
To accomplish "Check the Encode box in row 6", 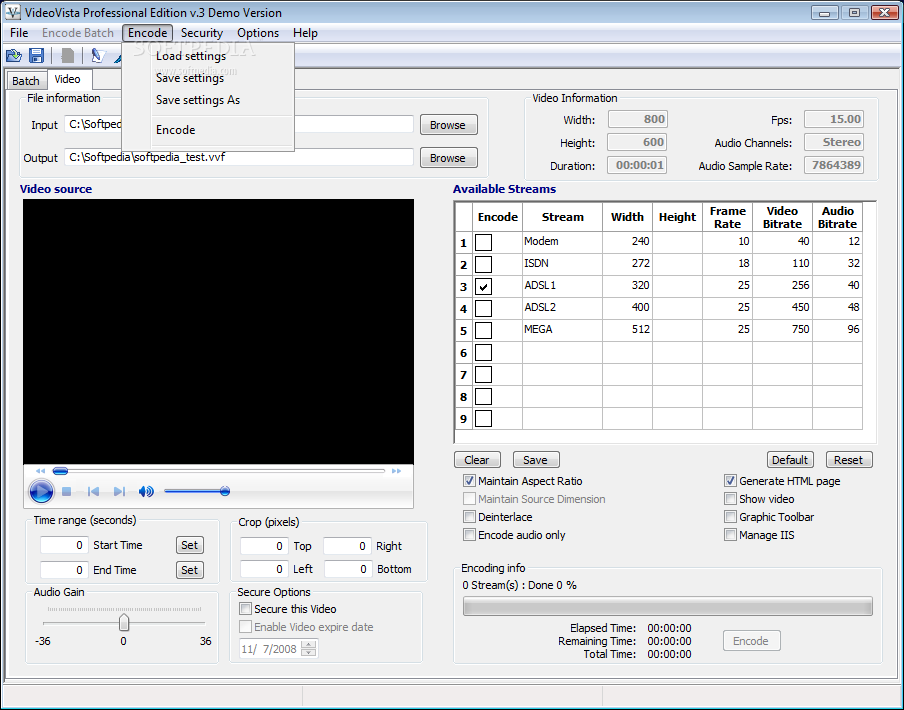I will [483, 352].
